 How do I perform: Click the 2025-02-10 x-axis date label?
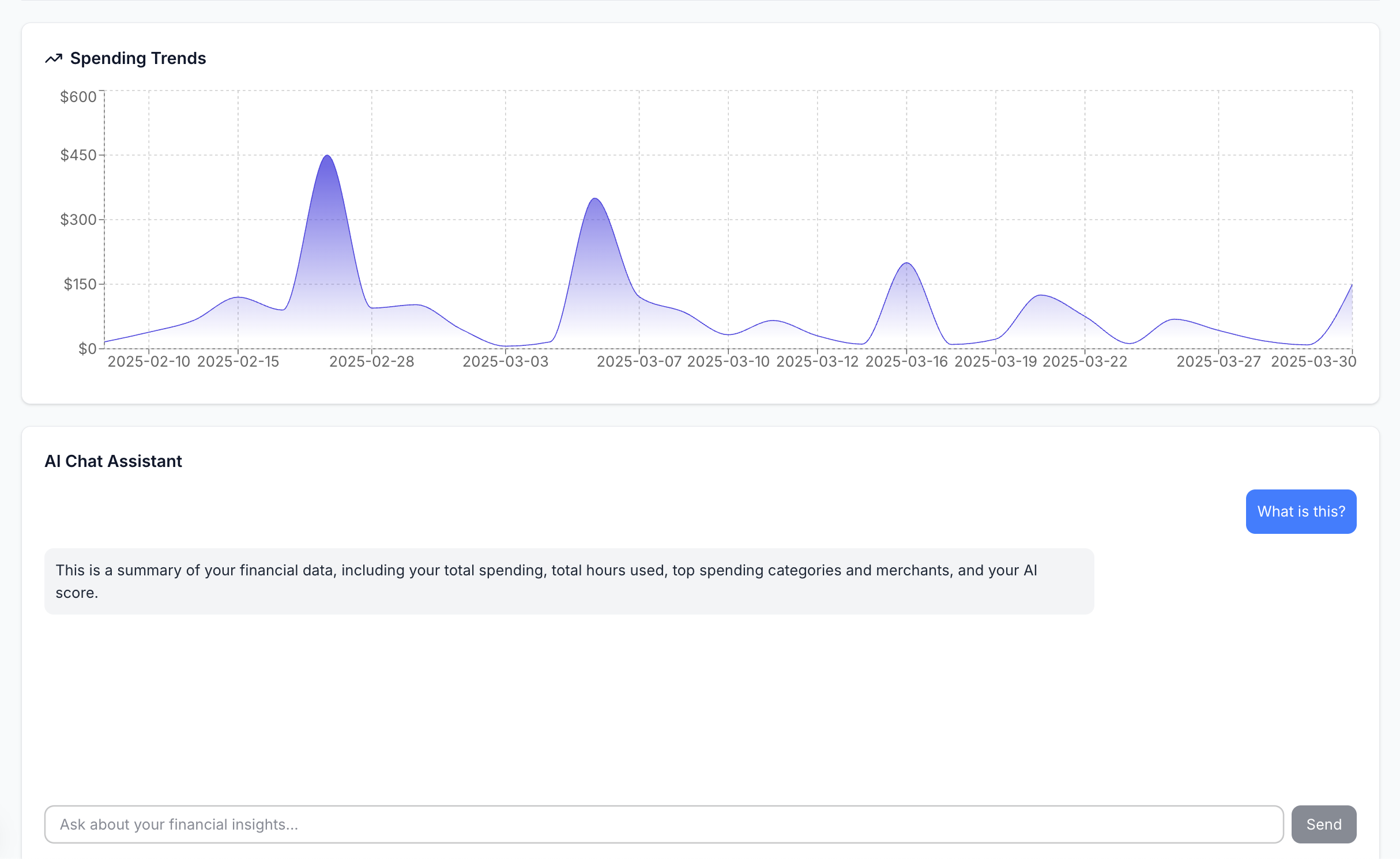point(149,361)
